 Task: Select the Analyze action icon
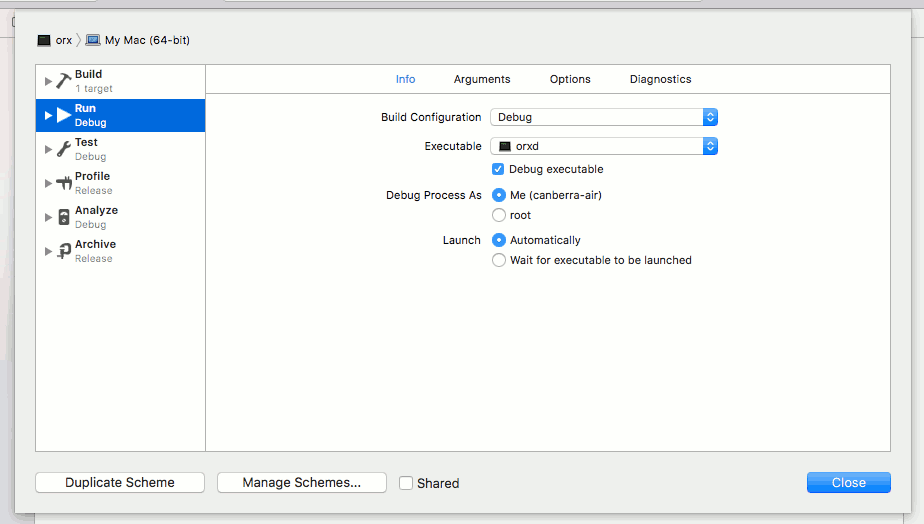(x=64, y=217)
